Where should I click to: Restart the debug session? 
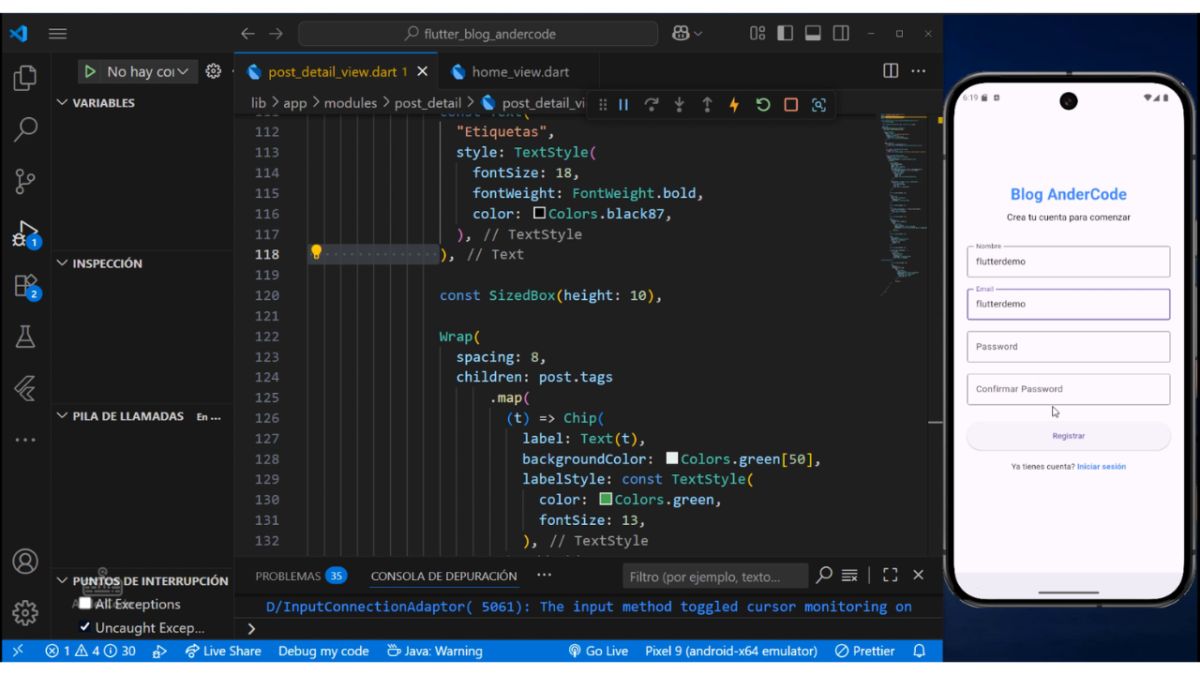tap(763, 104)
